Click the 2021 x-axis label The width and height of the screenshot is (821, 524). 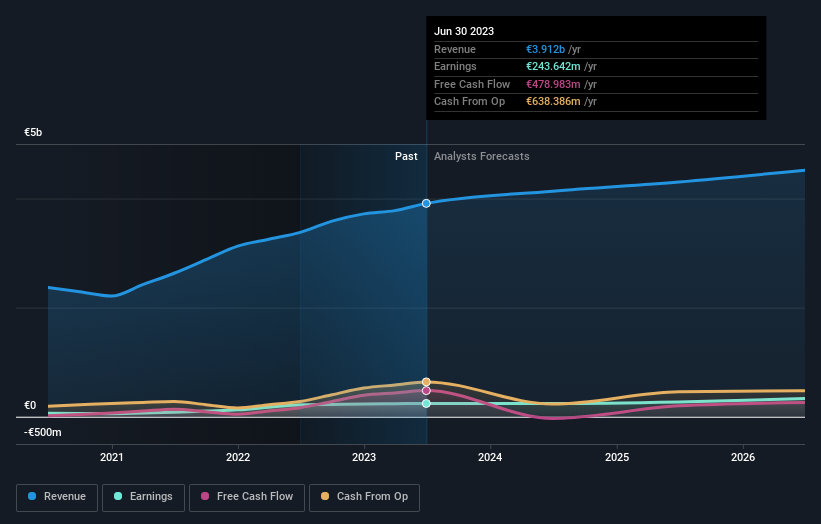(112, 457)
